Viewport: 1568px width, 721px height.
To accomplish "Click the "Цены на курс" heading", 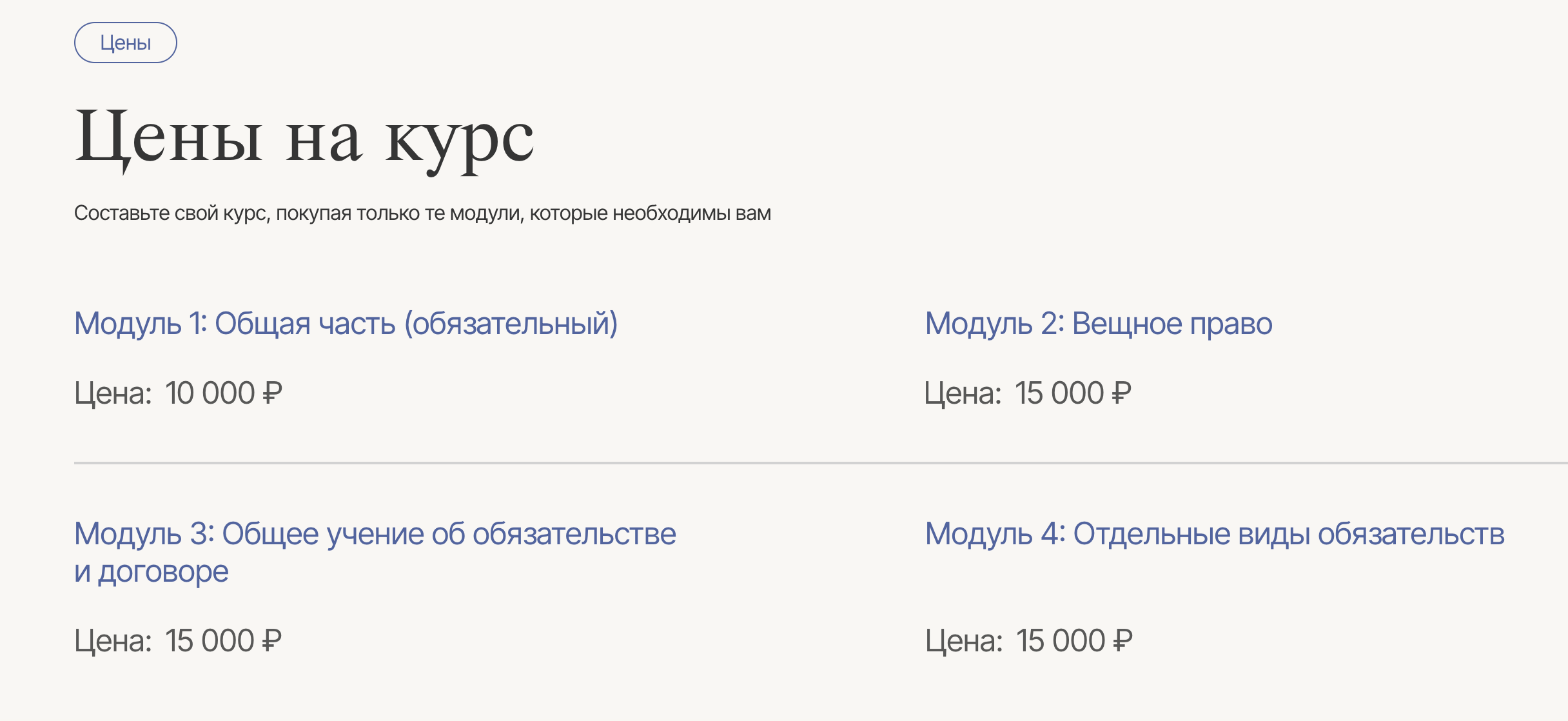I will tap(304, 138).
